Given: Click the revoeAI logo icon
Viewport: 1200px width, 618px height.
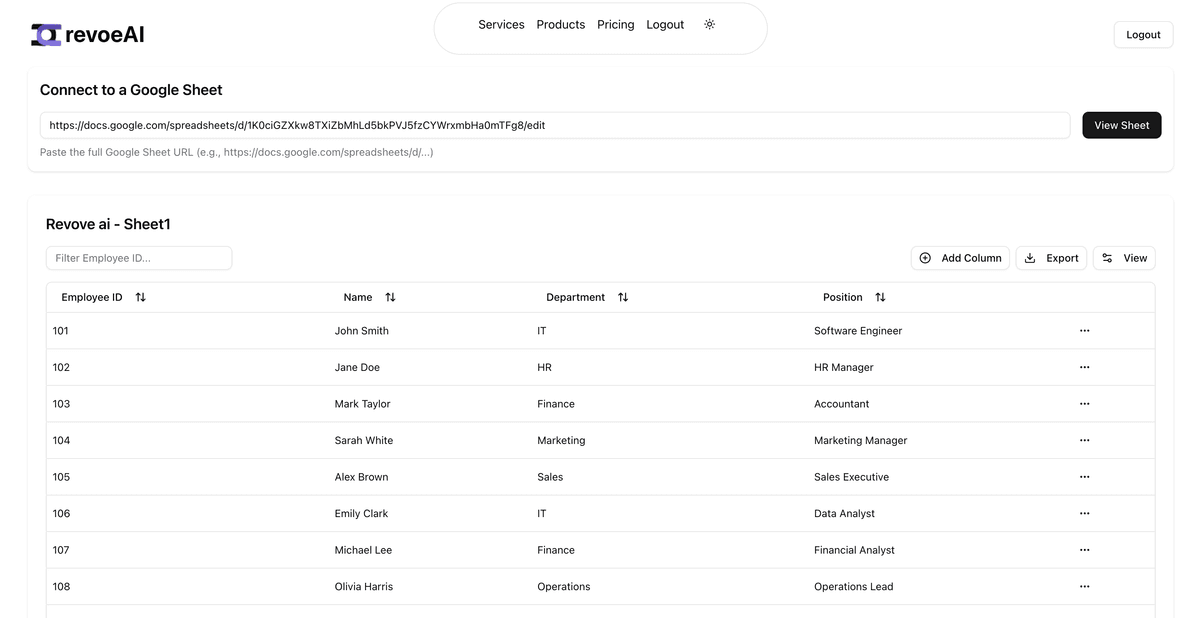Looking at the screenshot, I should (44, 33).
